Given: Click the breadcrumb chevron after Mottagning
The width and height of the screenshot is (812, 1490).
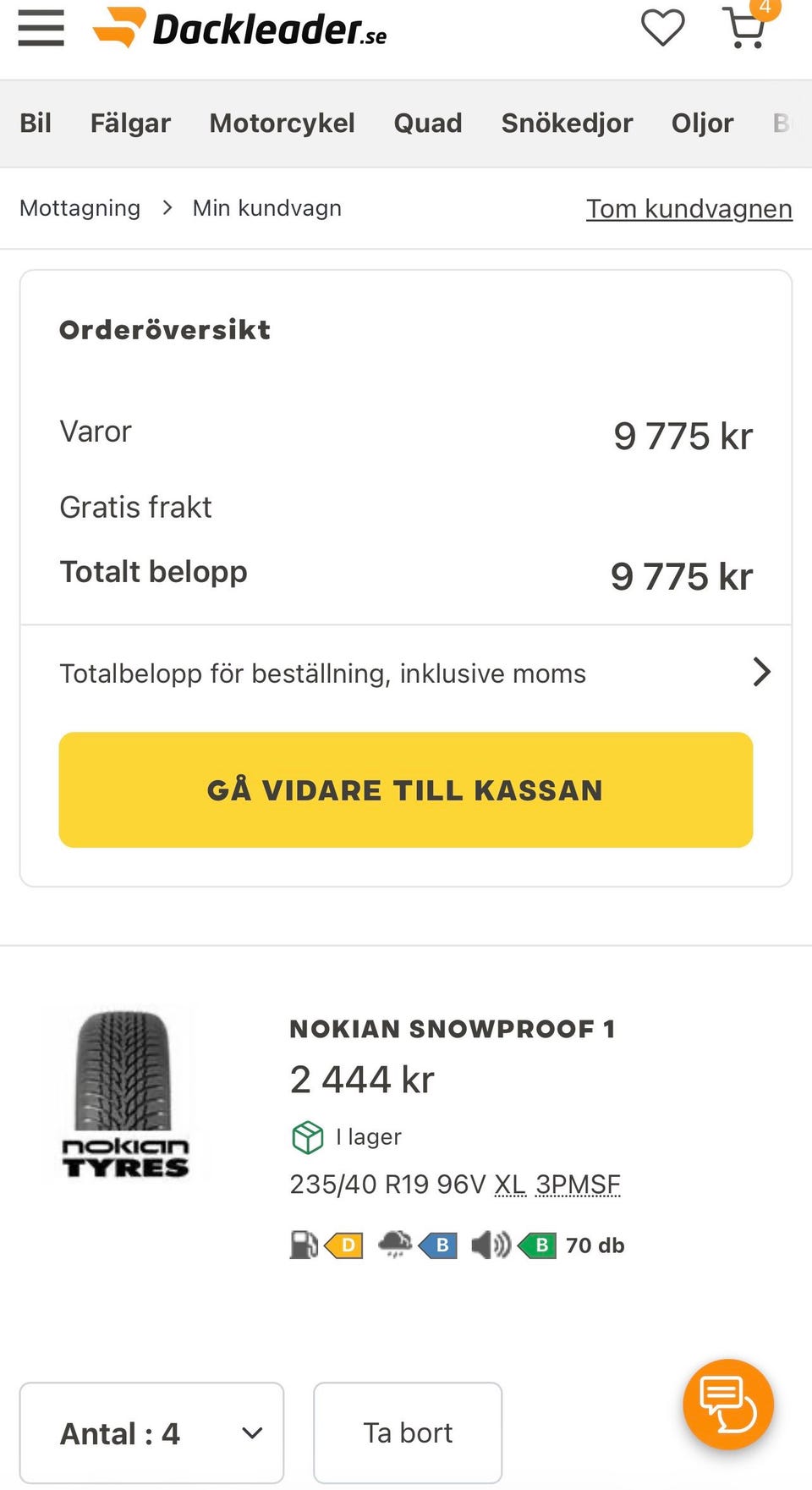Looking at the screenshot, I should [x=167, y=208].
